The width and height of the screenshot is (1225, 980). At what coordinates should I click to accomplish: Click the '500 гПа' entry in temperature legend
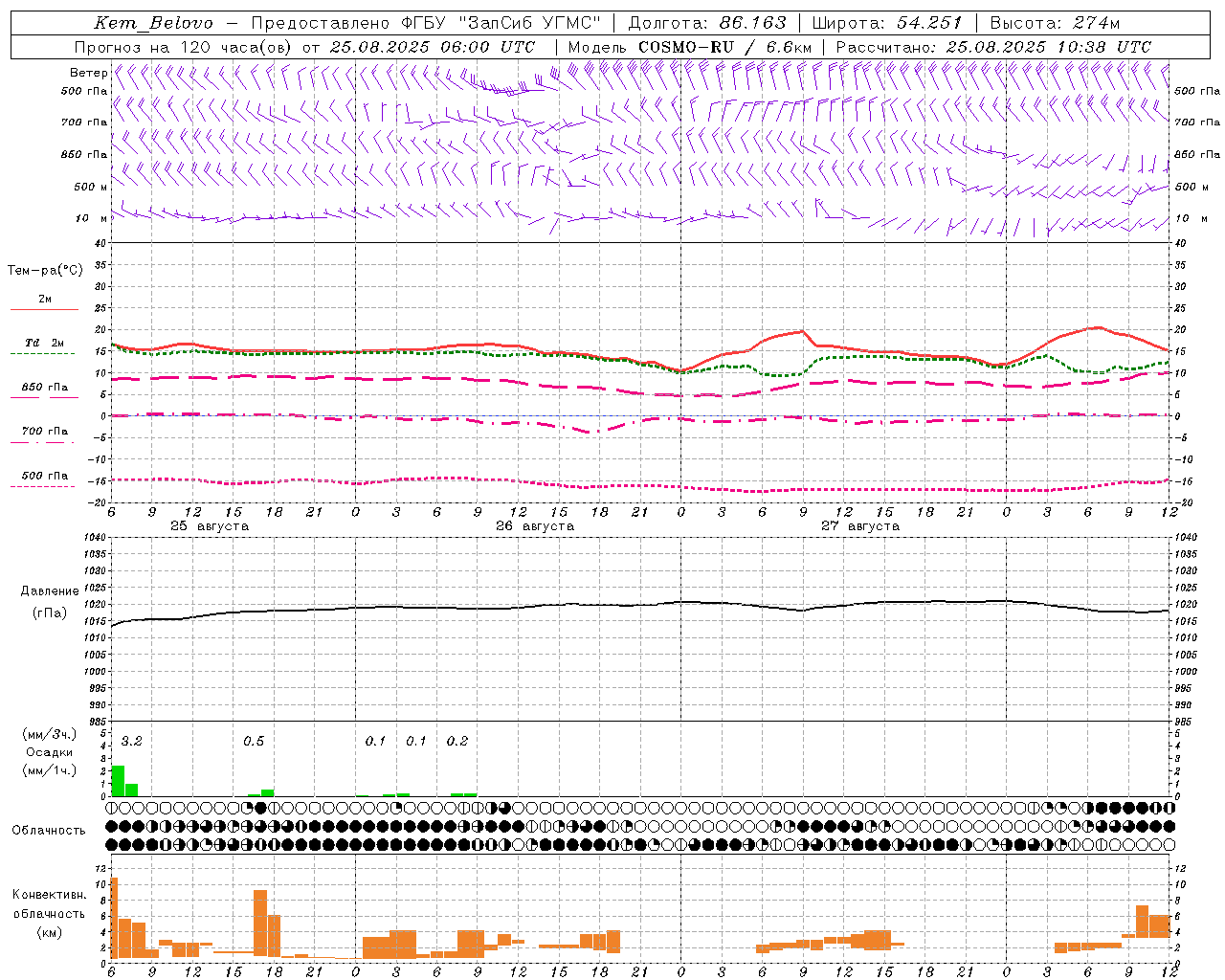(45, 476)
